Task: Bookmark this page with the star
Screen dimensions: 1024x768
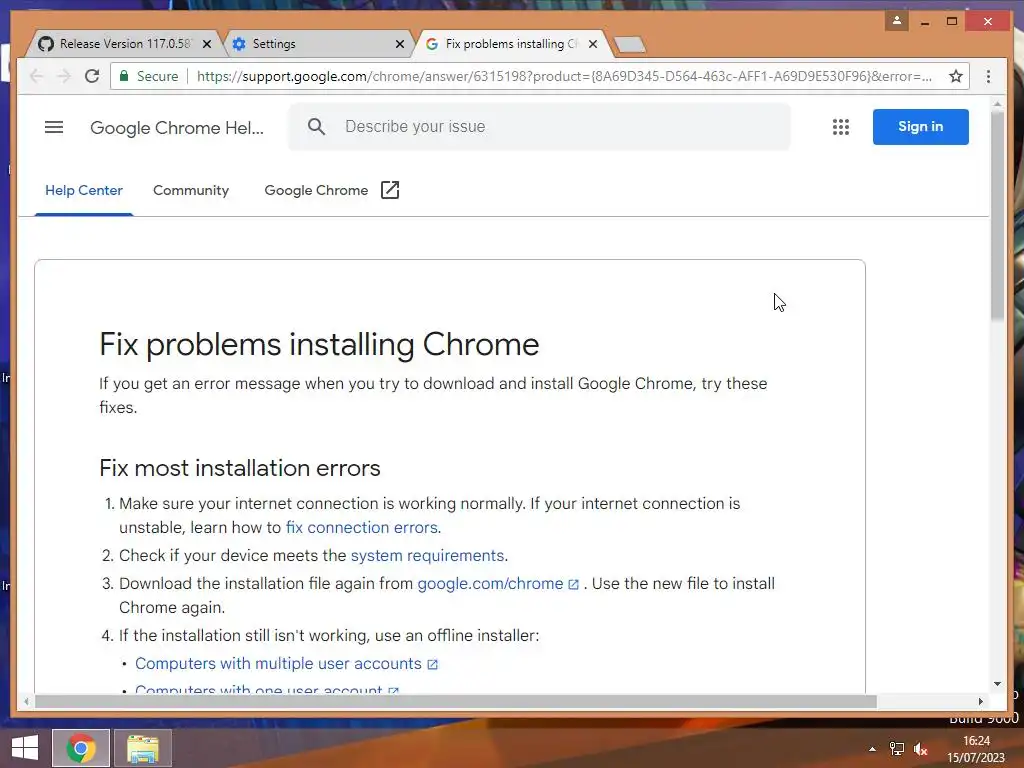Action: point(955,76)
